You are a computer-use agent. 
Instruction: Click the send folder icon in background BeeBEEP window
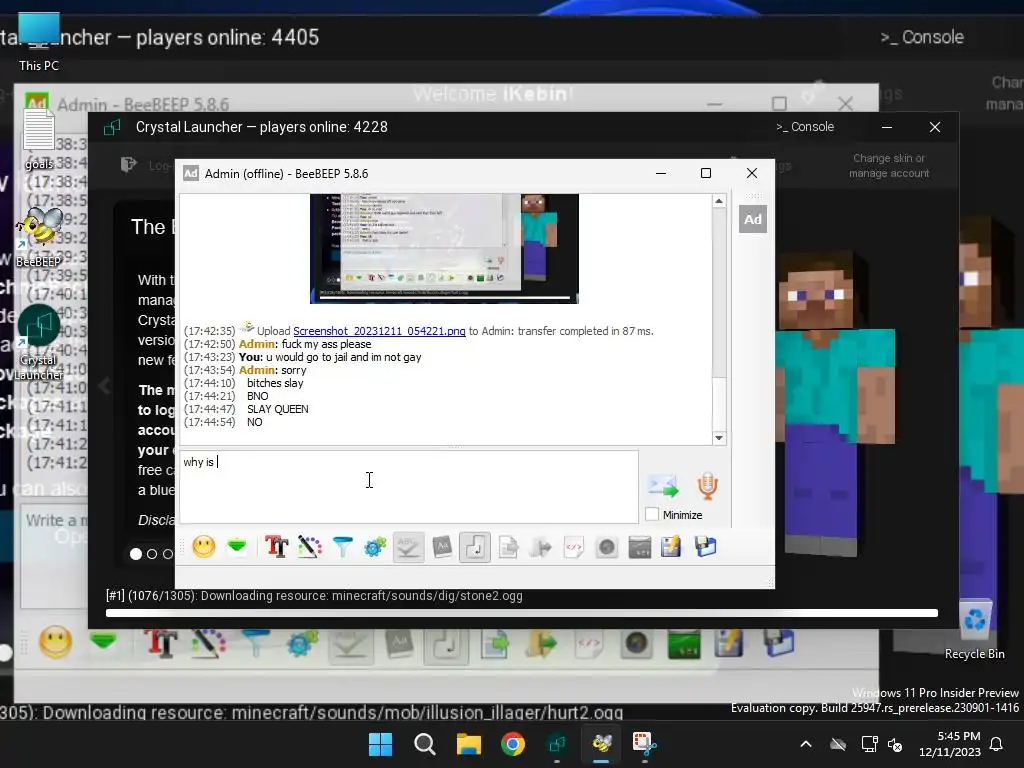pyautogui.click(x=541, y=643)
